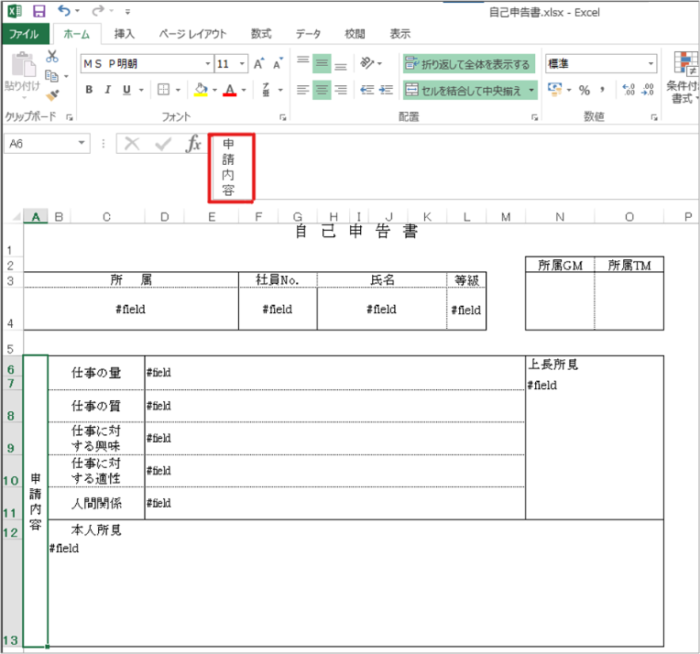Viewport: 700px width, 654px height.
Task: Copy selection with copy icon
Action: point(52,76)
